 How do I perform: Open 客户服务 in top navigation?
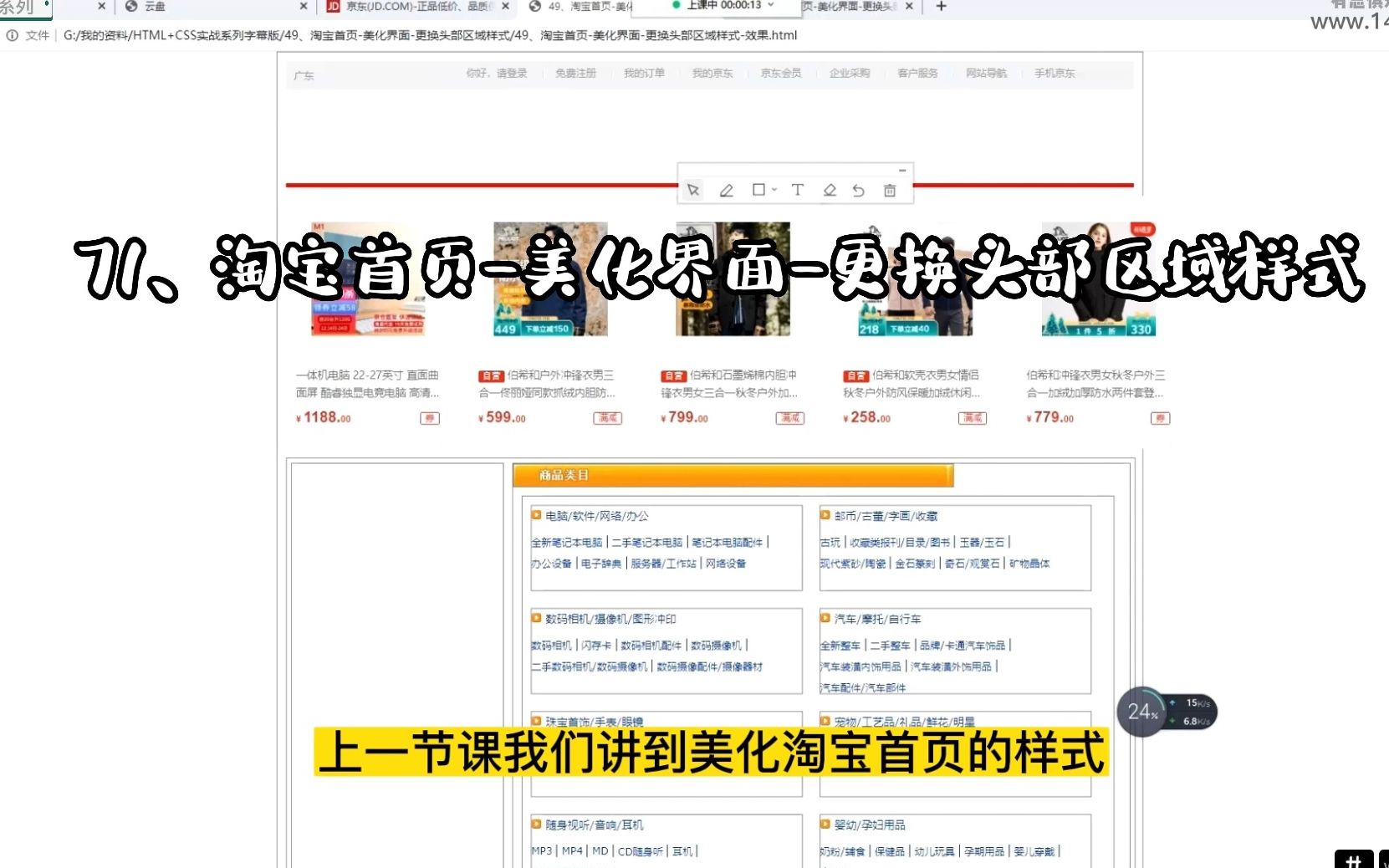pyautogui.click(x=917, y=74)
